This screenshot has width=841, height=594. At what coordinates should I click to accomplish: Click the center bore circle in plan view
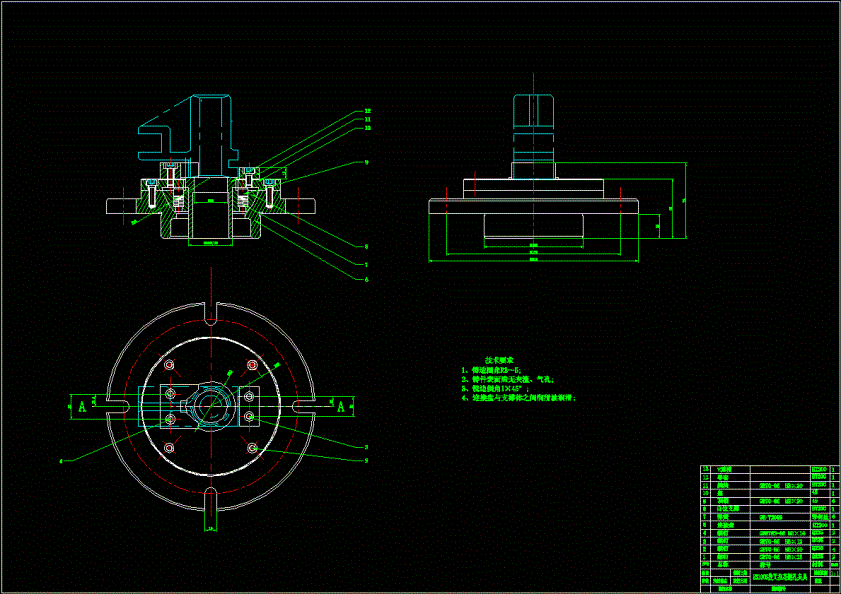click(211, 406)
